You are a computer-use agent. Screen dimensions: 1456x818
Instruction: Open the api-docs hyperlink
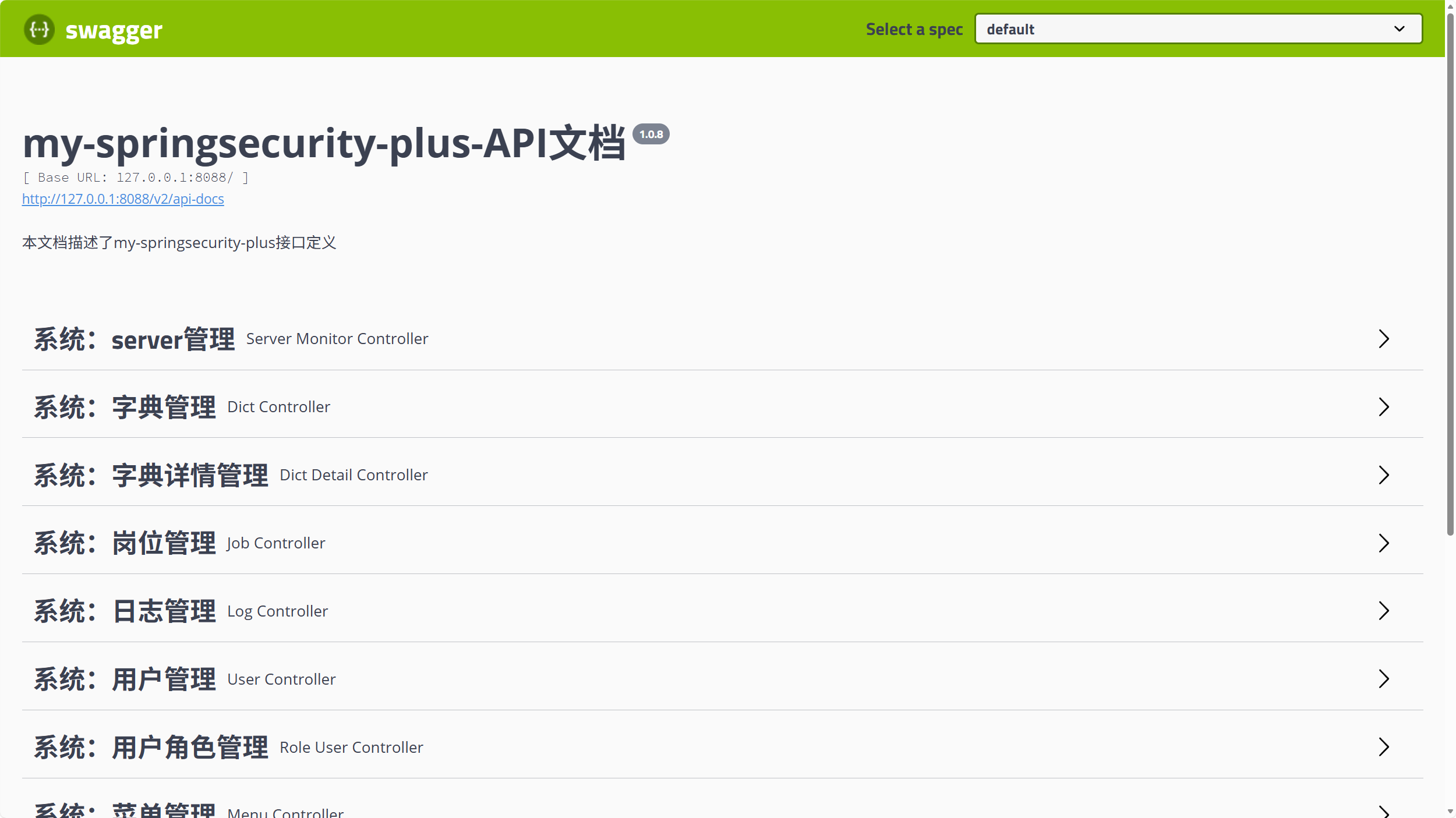123,199
